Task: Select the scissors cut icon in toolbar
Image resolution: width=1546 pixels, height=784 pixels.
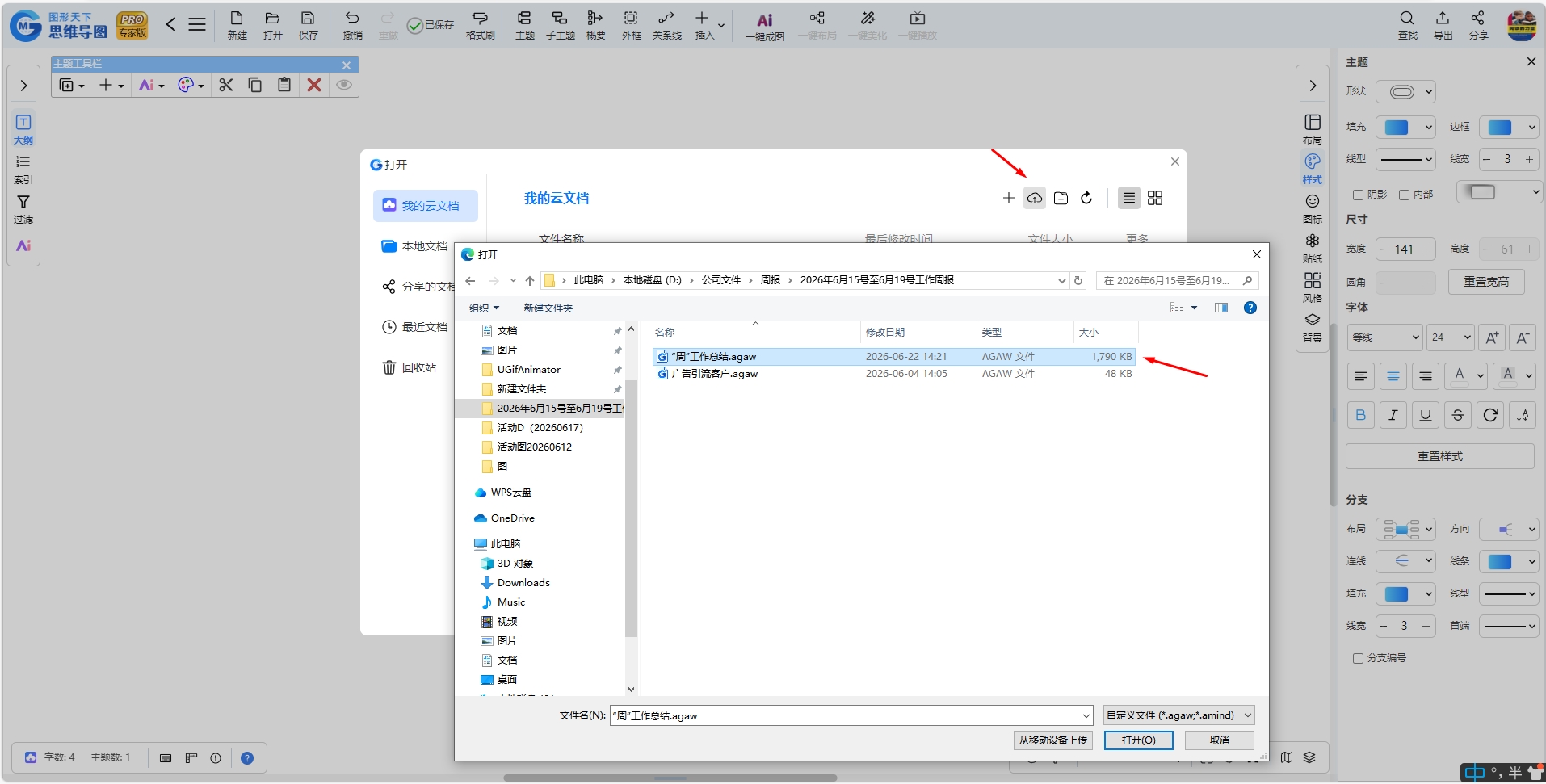Action: point(226,85)
